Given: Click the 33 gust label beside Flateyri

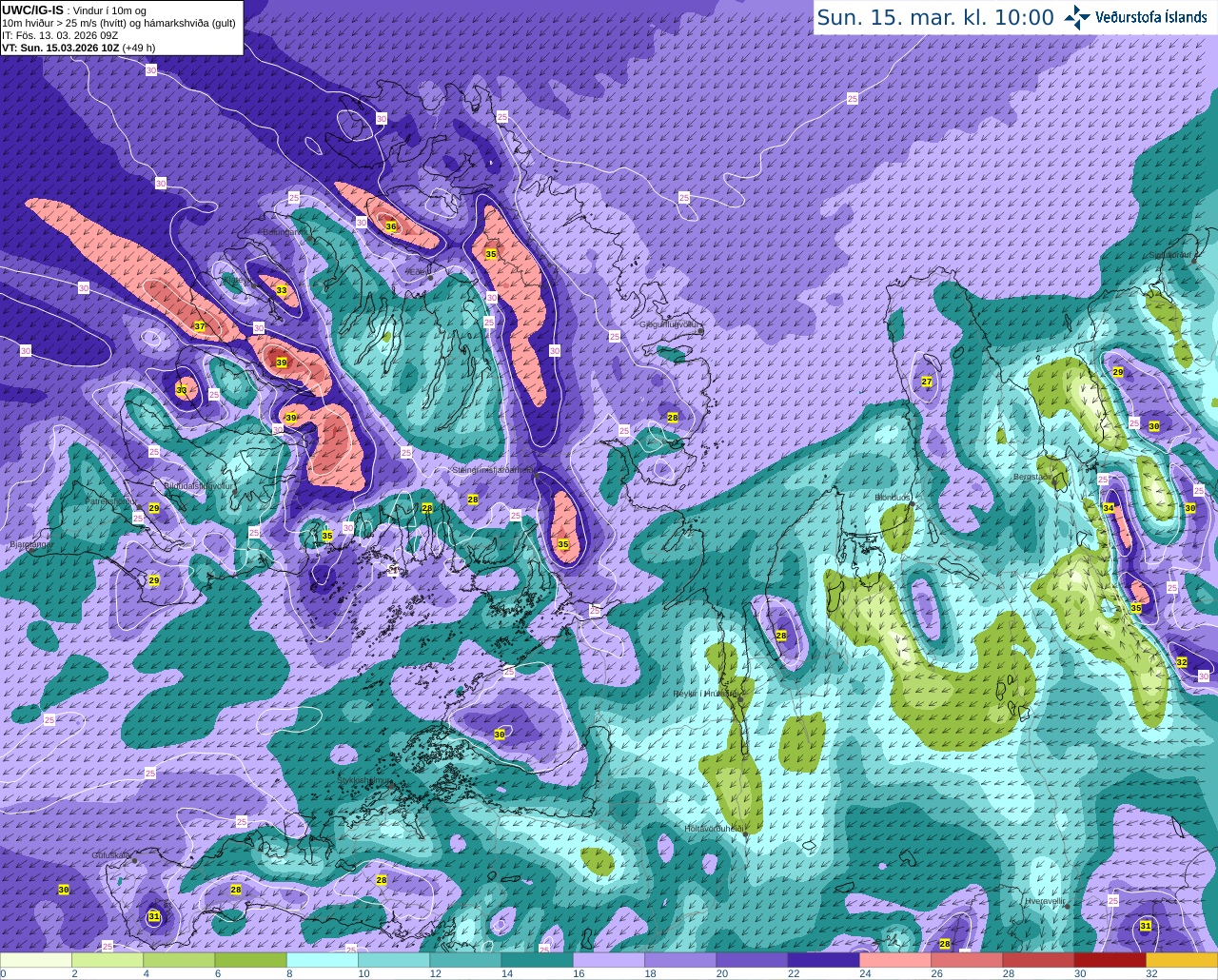Looking at the screenshot, I should (x=281, y=290).
